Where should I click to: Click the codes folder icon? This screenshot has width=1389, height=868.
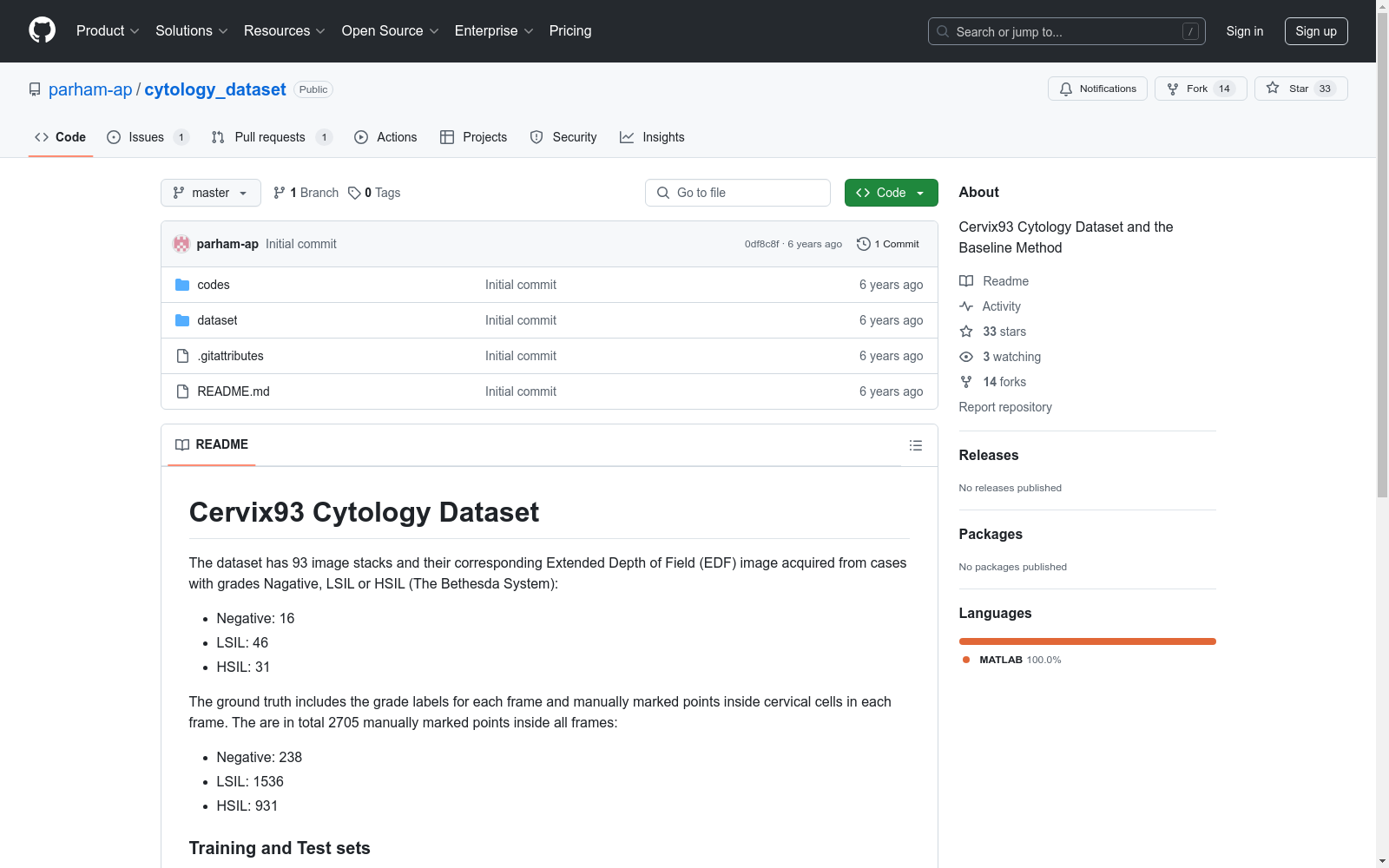coord(182,285)
